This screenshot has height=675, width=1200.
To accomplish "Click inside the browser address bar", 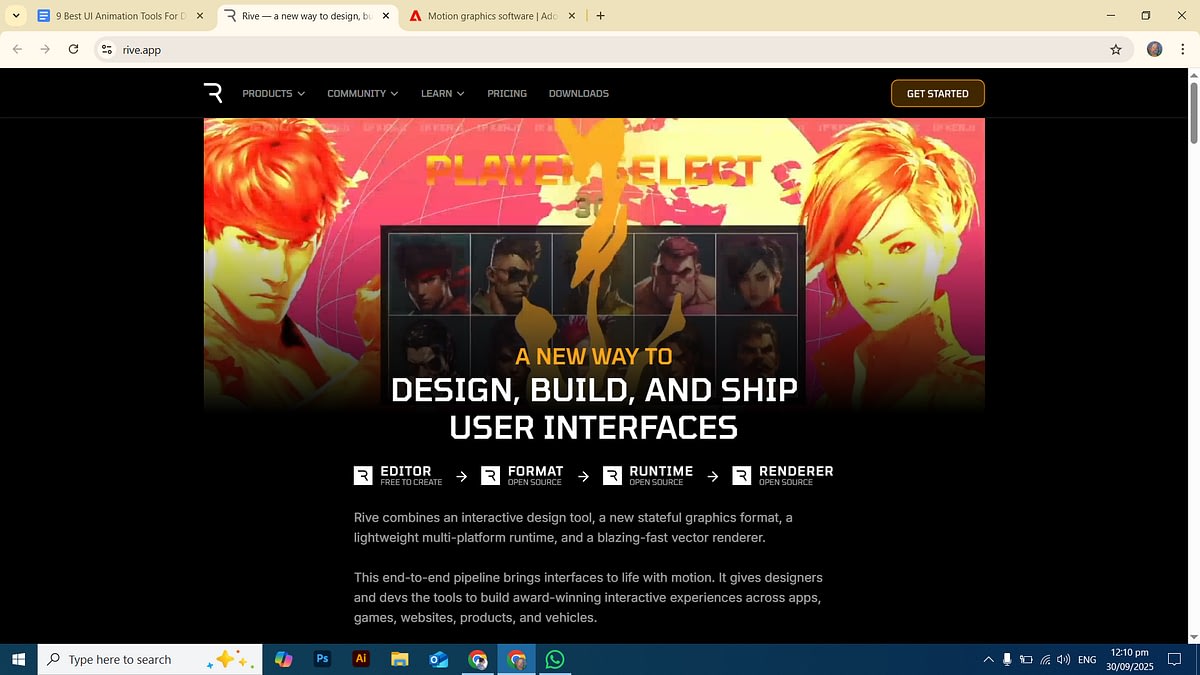I will click(x=300, y=49).
